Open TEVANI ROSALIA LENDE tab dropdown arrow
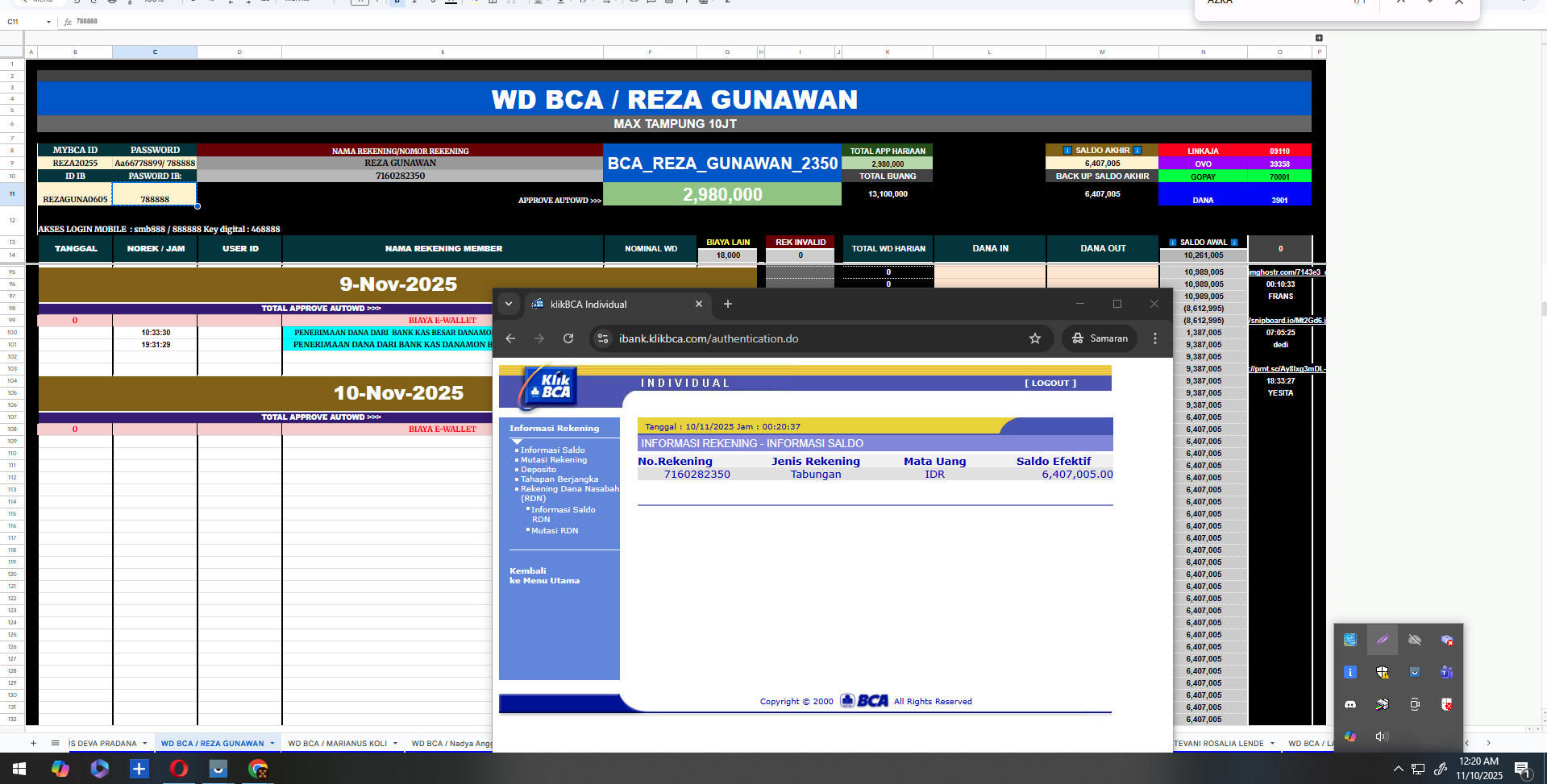 click(x=1272, y=743)
